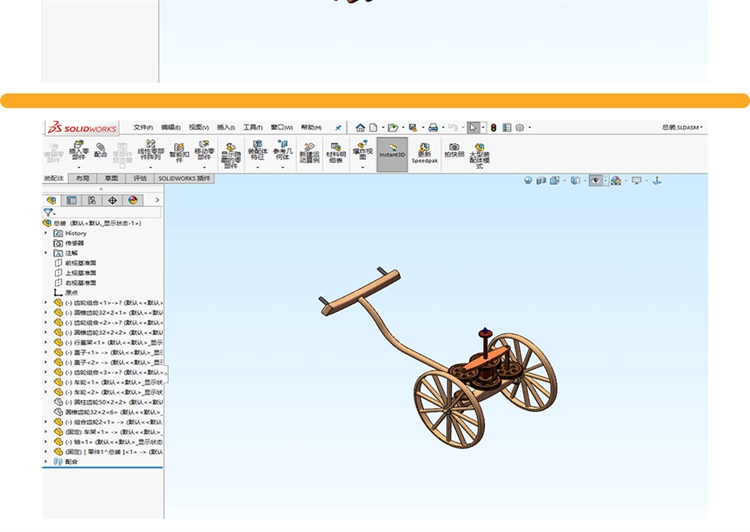Open DisplayManager color ball tab
The height and width of the screenshot is (532, 750).
133,200
